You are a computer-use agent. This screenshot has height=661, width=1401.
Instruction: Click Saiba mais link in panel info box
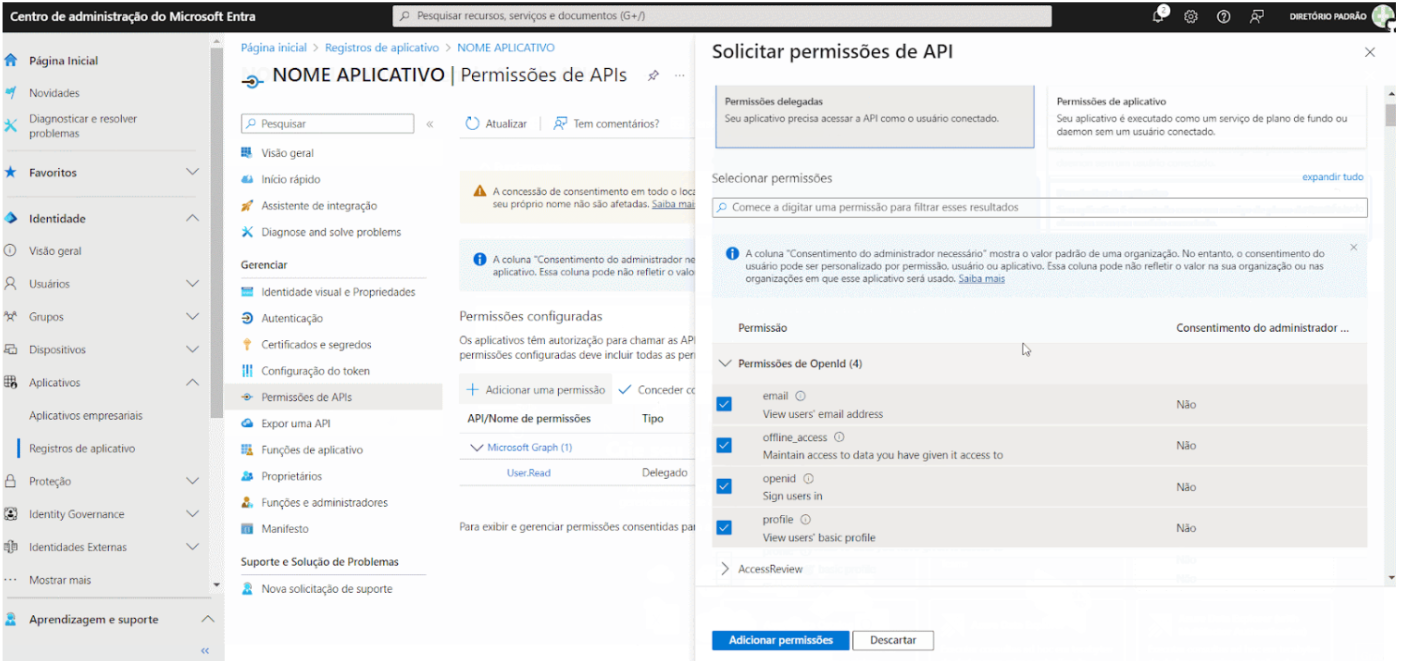[981, 279]
